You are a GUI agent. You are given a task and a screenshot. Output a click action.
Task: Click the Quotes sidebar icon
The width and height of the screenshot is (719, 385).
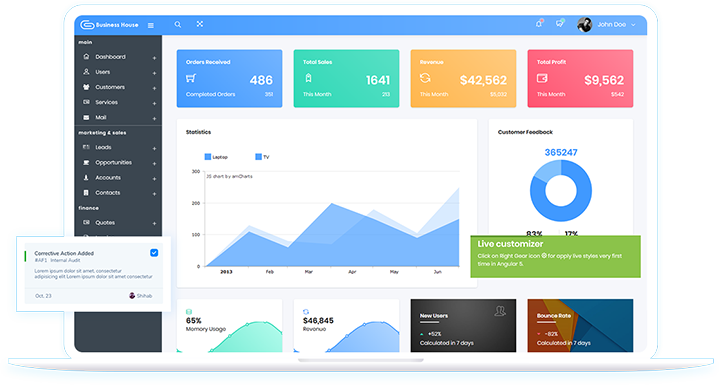(86, 222)
